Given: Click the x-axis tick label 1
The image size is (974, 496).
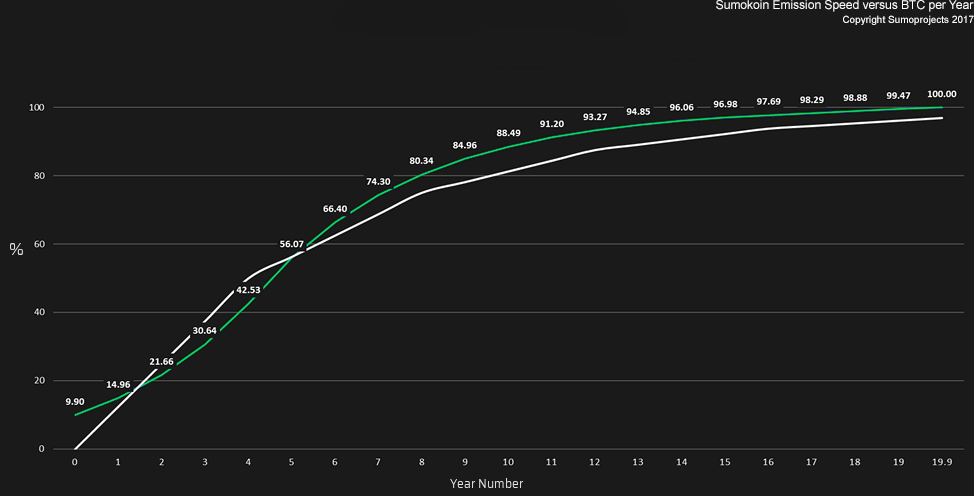Looking at the screenshot, I should point(118,462).
